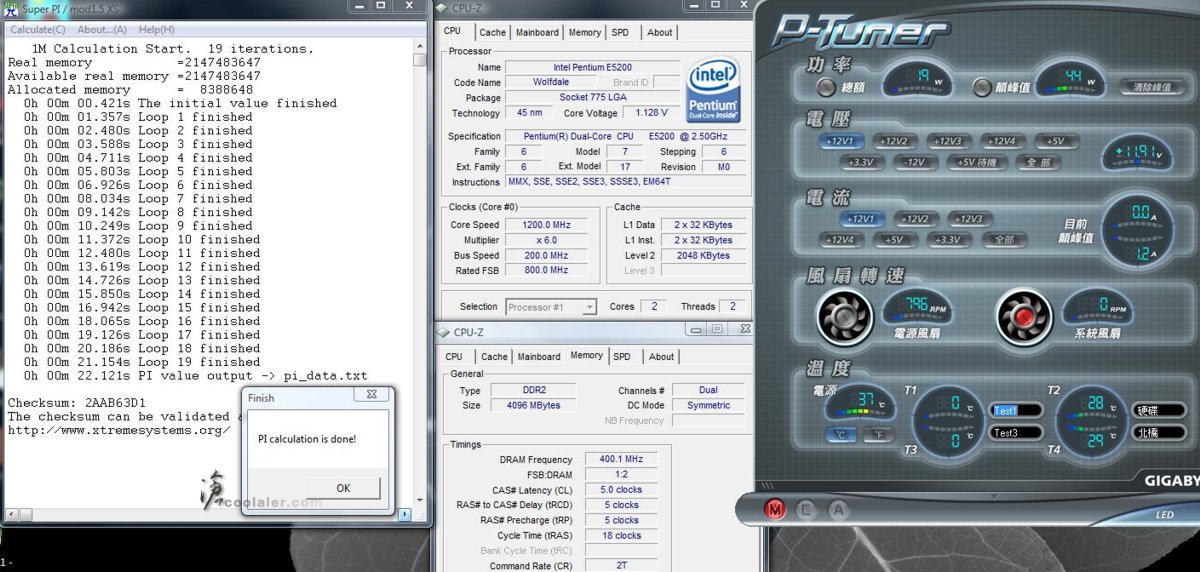Screen dimensions: 1200x572
Task: Switch temperature unit to °C
Action: click(x=841, y=435)
